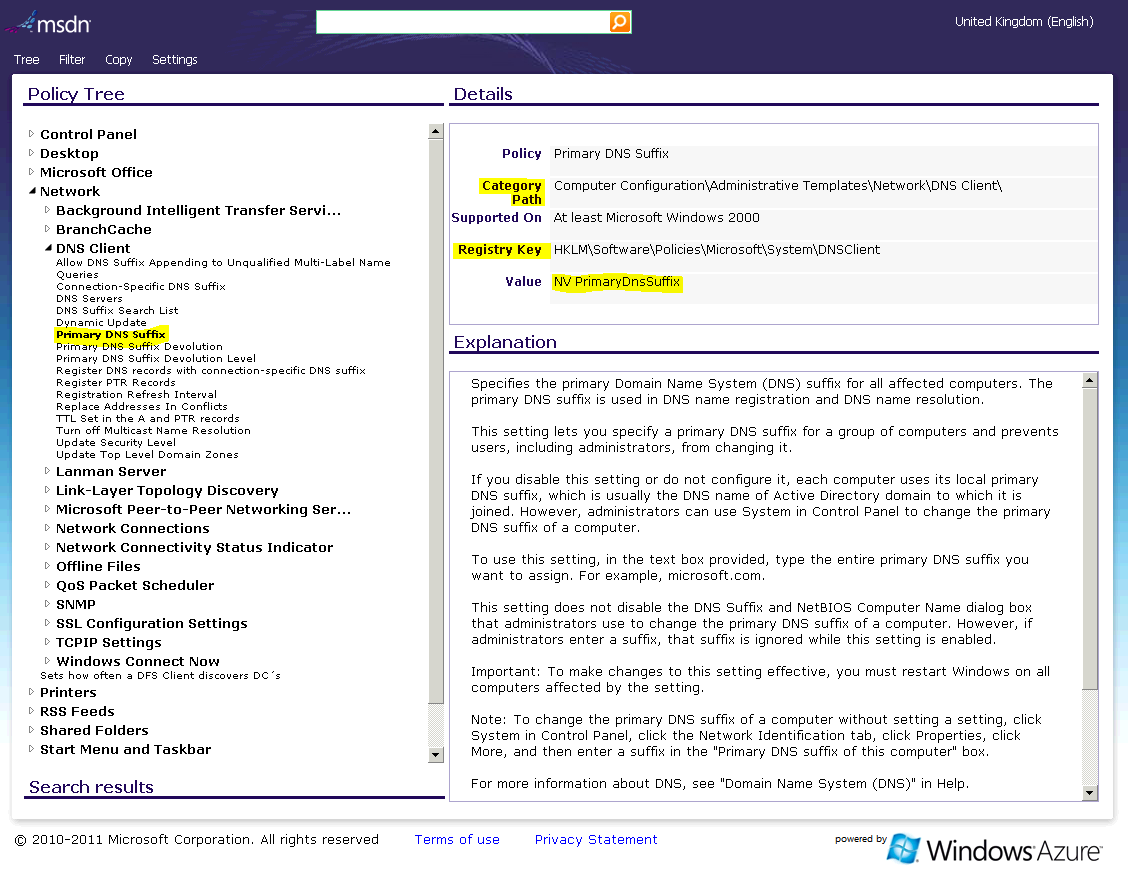Expand Background Intelligent Transfer Service arrow

point(47,209)
